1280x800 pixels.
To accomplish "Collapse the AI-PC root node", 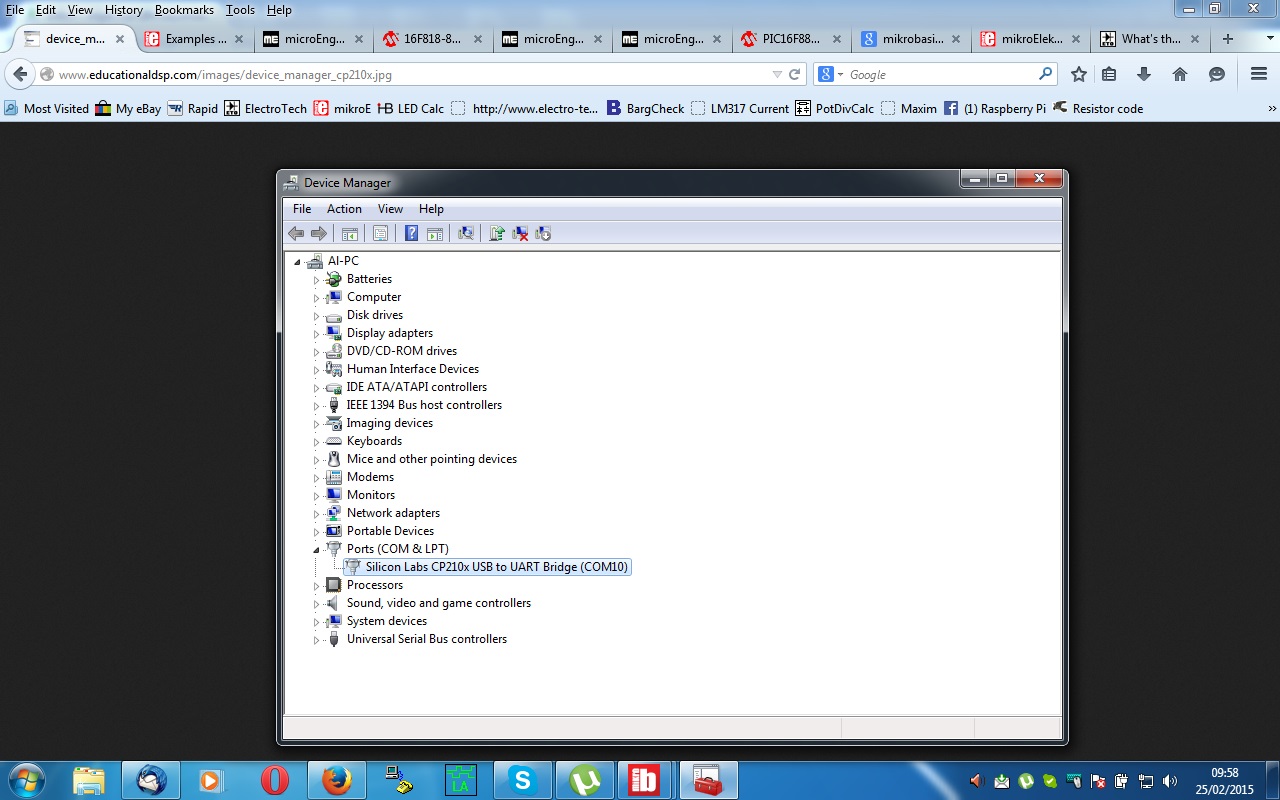I will coord(297,262).
